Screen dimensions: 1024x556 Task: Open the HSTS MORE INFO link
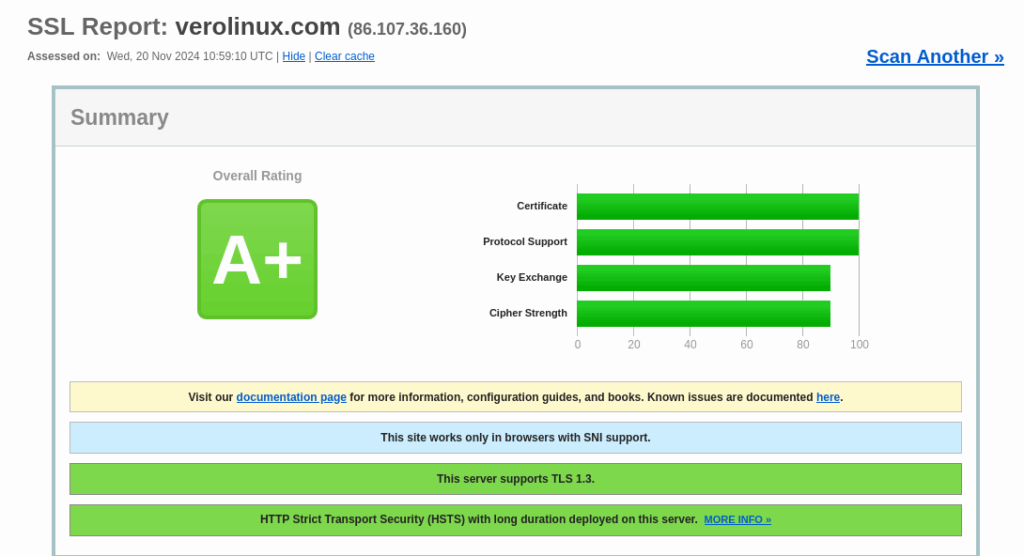click(737, 520)
